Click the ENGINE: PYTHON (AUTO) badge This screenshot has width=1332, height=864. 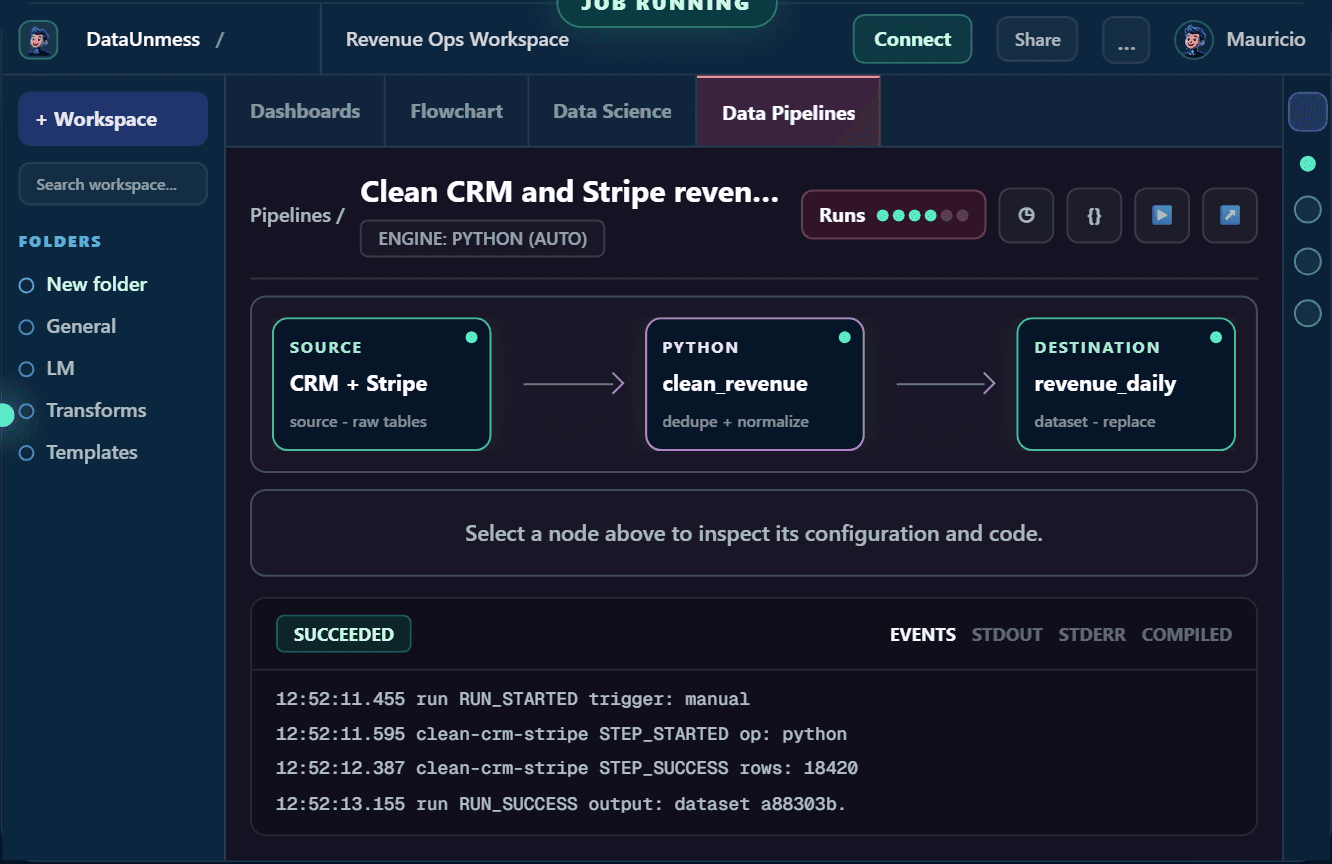click(482, 238)
